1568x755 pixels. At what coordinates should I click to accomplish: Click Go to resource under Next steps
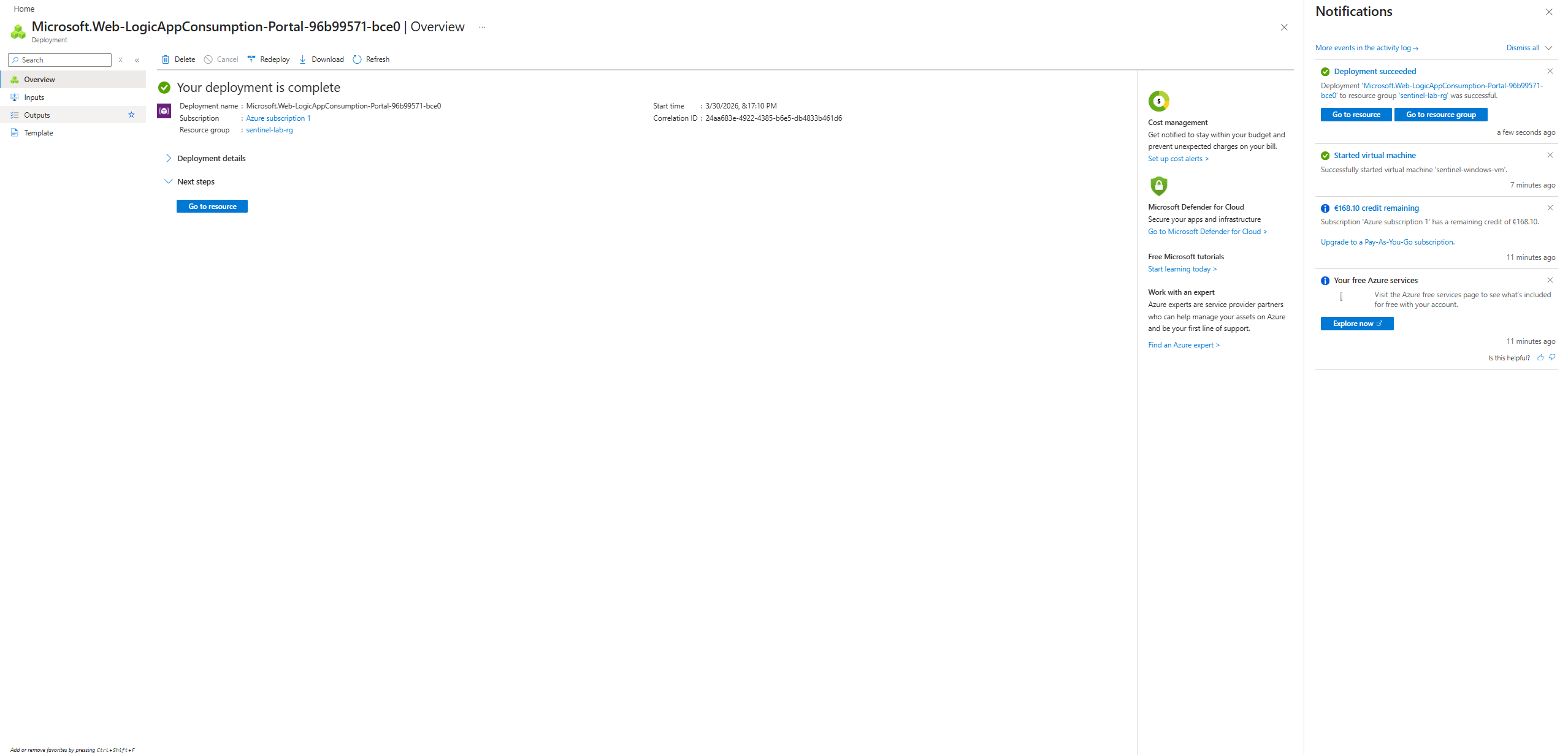[212, 207]
